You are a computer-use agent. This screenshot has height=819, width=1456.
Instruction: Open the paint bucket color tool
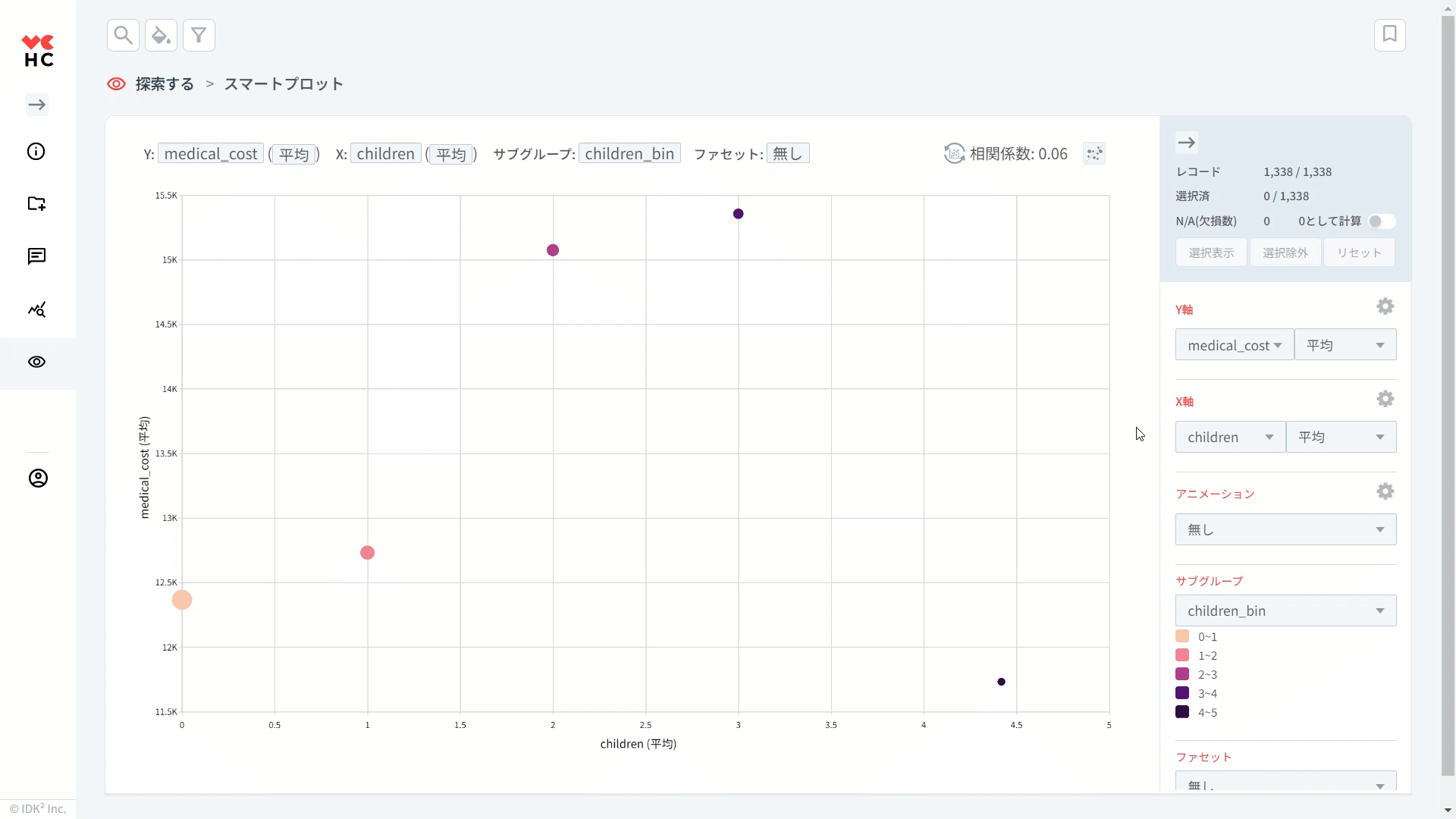pos(161,35)
